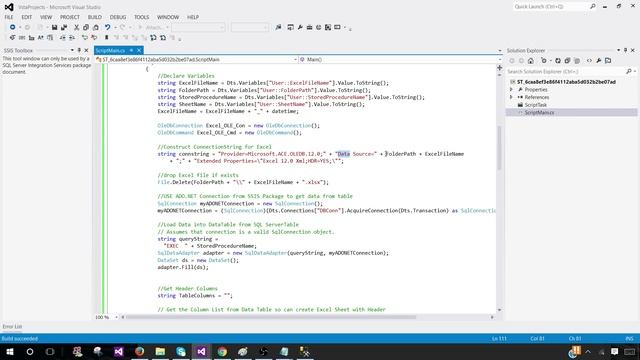Click the Cut scissors icon
The image size is (640, 360).
(76, 27)
